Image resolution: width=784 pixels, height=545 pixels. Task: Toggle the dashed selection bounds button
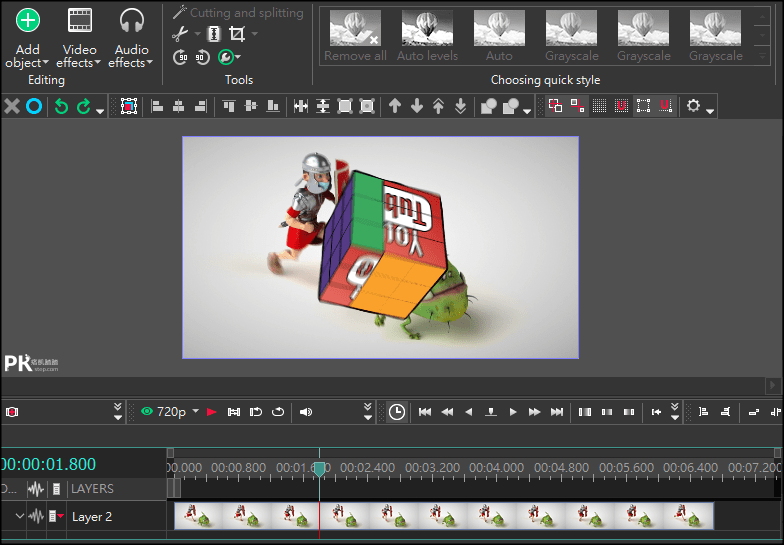(x=643, y=106)
